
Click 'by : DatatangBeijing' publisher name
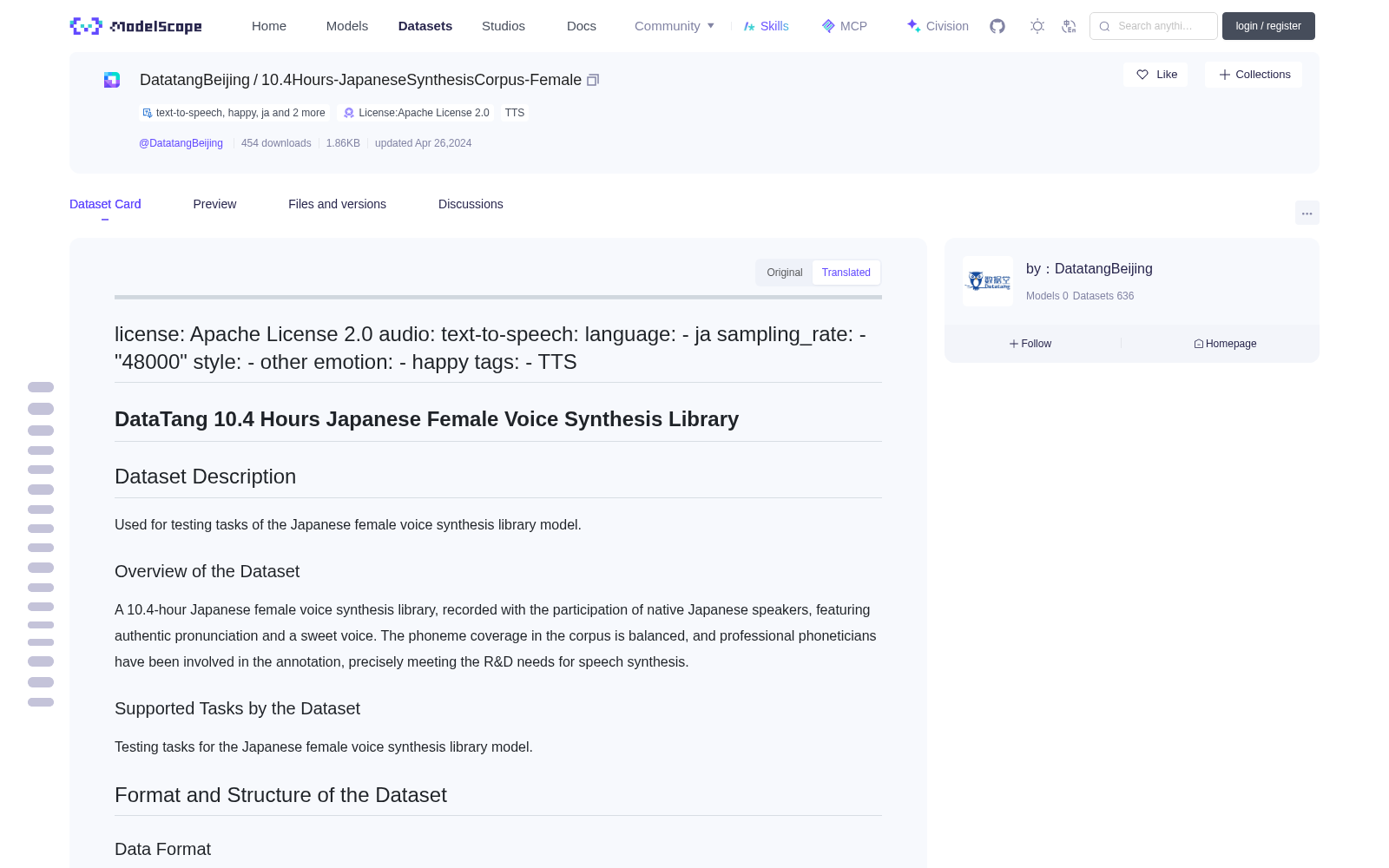click(1089, 269)
